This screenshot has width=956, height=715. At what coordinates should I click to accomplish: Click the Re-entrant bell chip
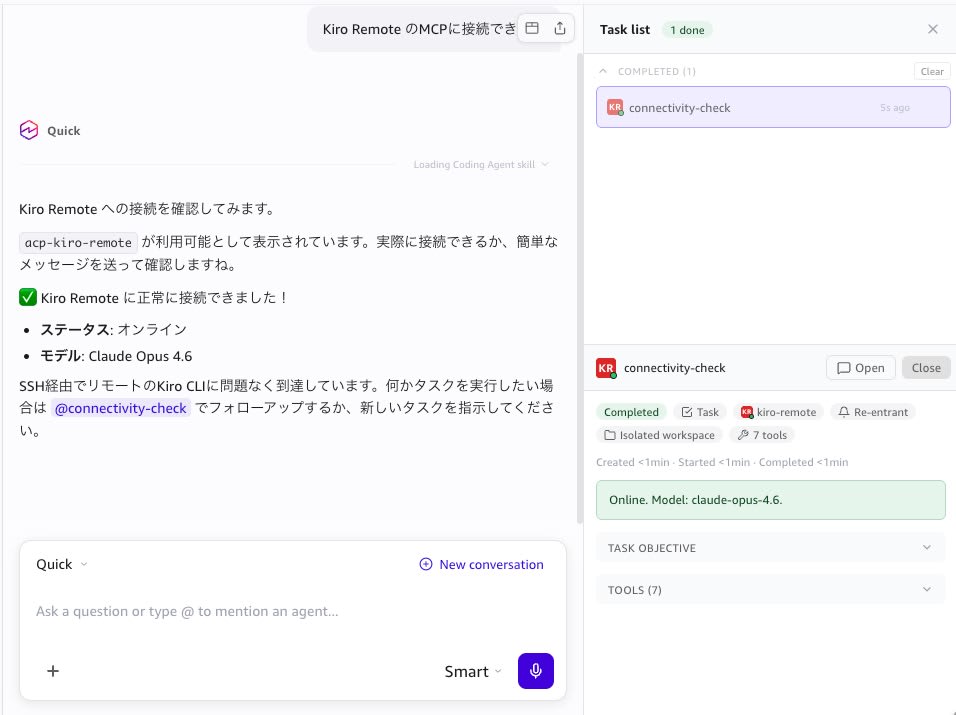click(872, 412)
